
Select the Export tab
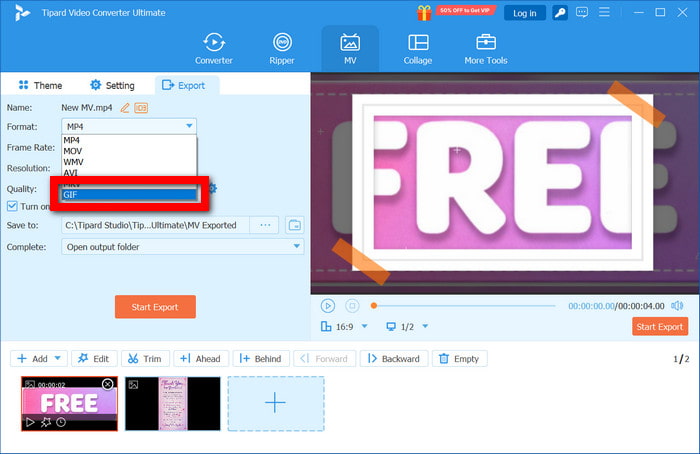(187, 85)
